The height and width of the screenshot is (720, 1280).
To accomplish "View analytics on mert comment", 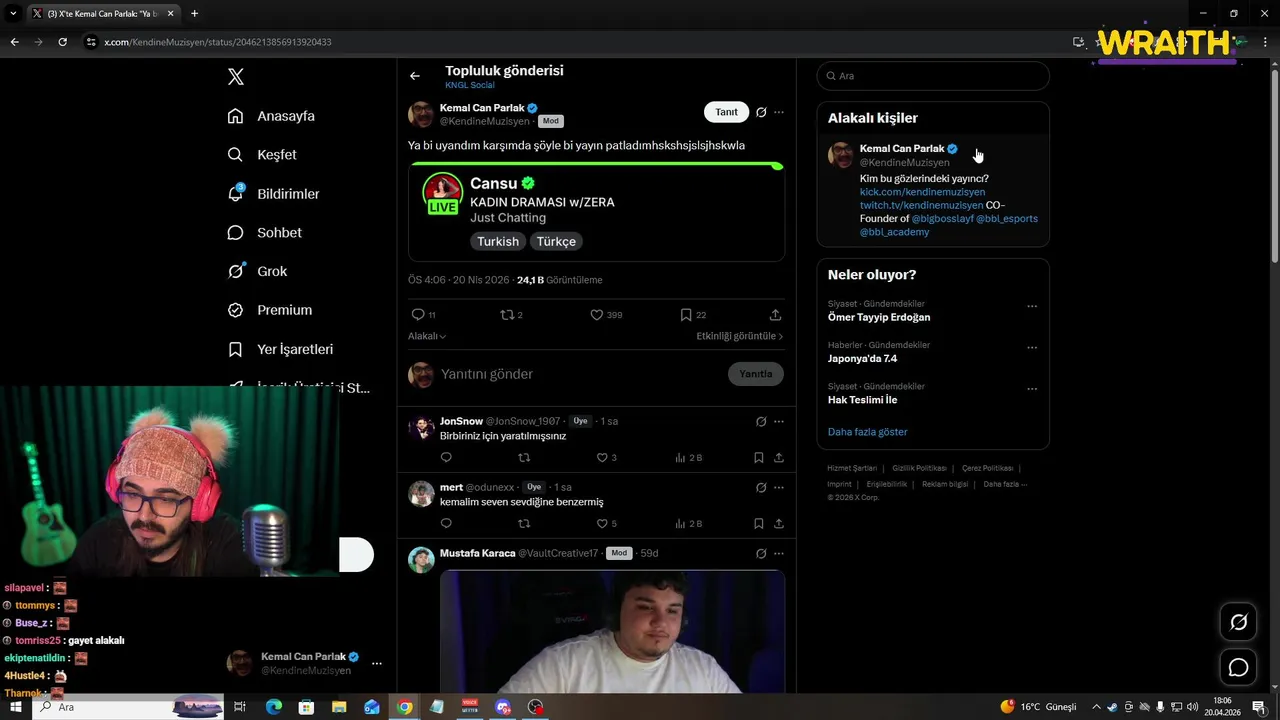I will (688, 524).
